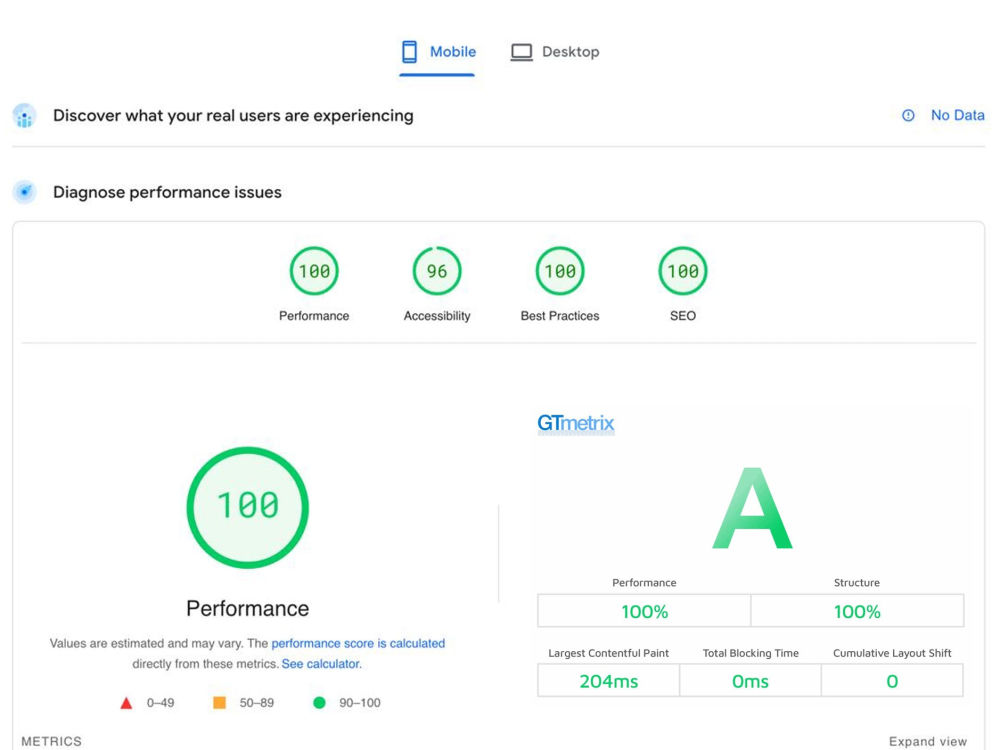Viewport: 1000px width, 750px height.
Task: Toggle Expand view for metrics
Action: point(928,742)
